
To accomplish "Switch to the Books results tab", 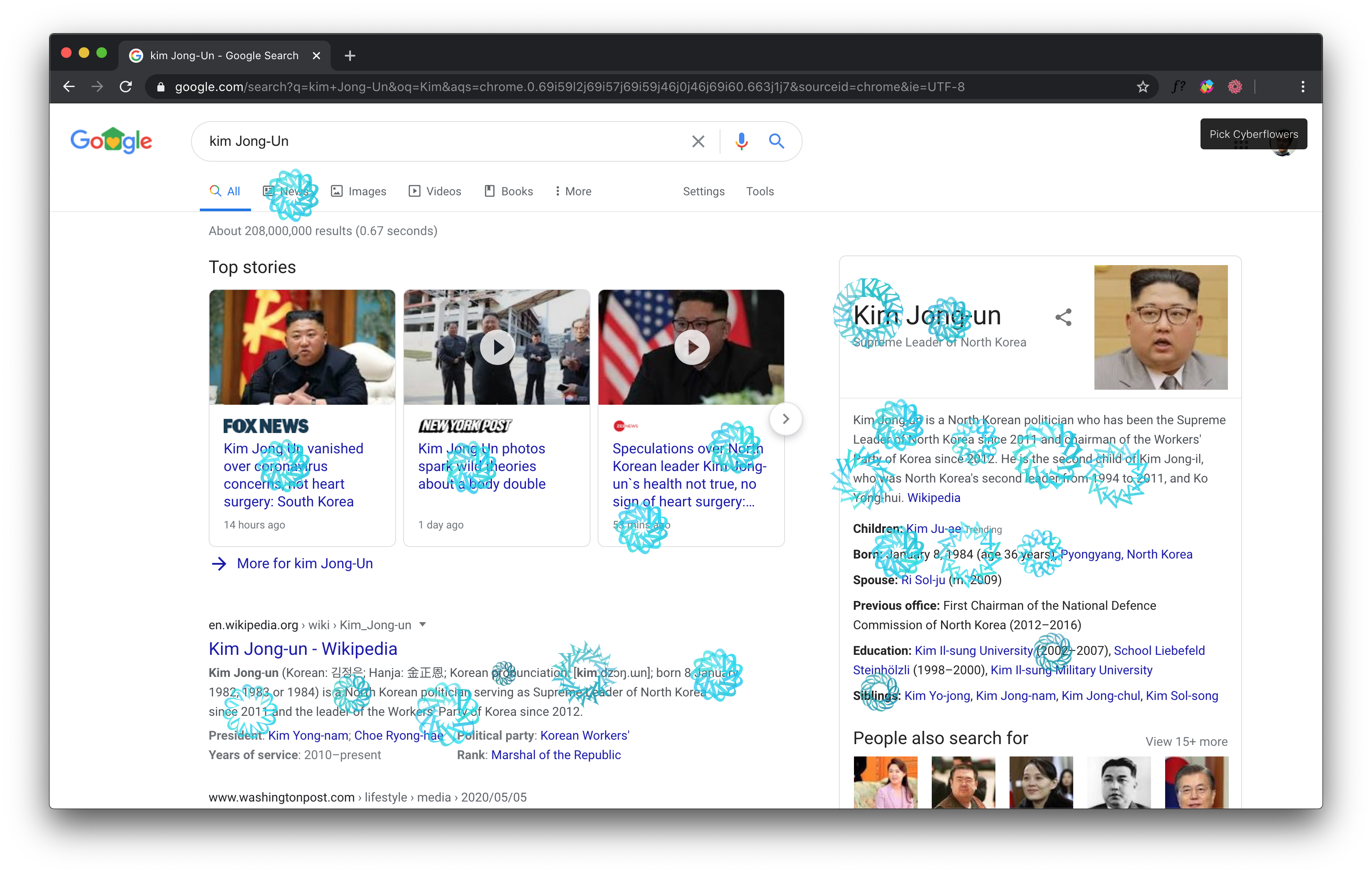I will pyautogui.click(x=509, y=191).
